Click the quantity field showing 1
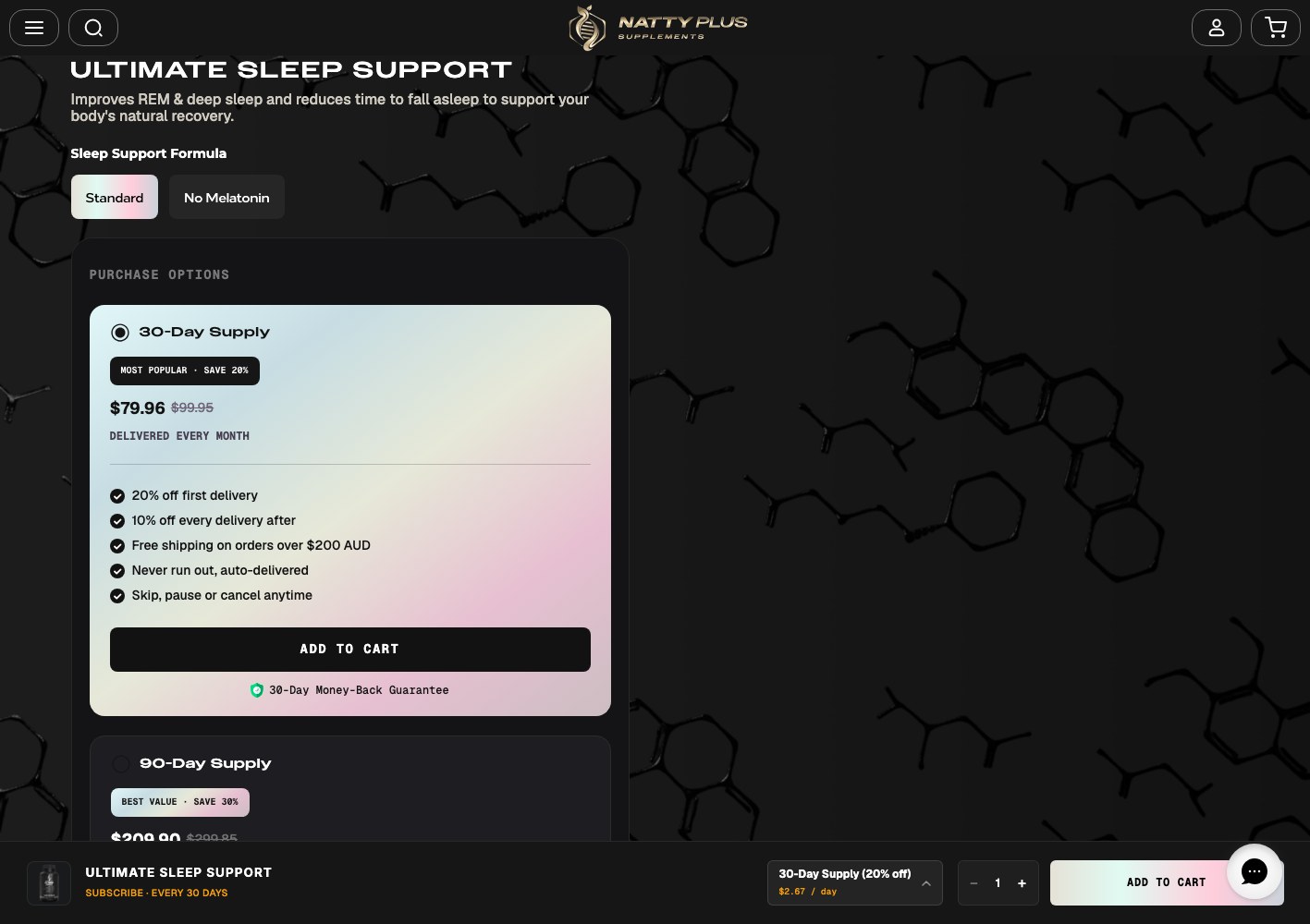The width and height of the screenshot is (1310, 924). tap(998, 883)
